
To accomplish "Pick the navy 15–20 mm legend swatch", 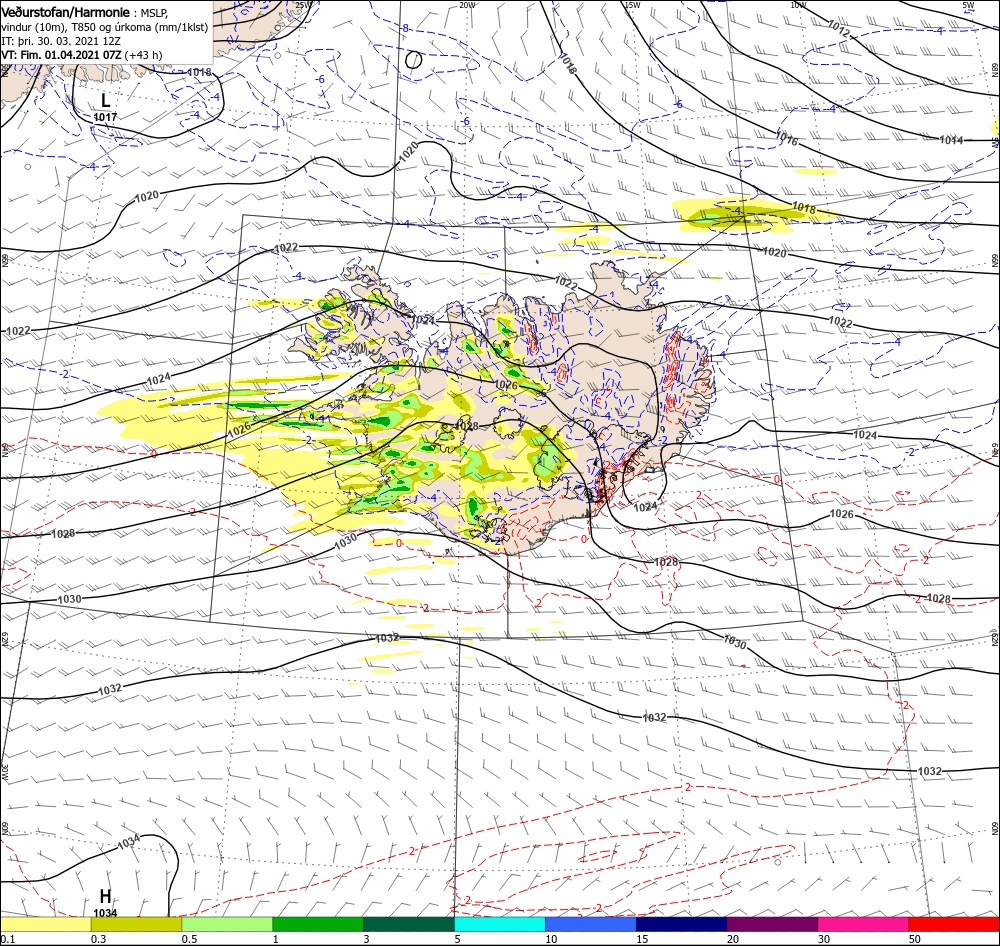I will click(681, 924).
